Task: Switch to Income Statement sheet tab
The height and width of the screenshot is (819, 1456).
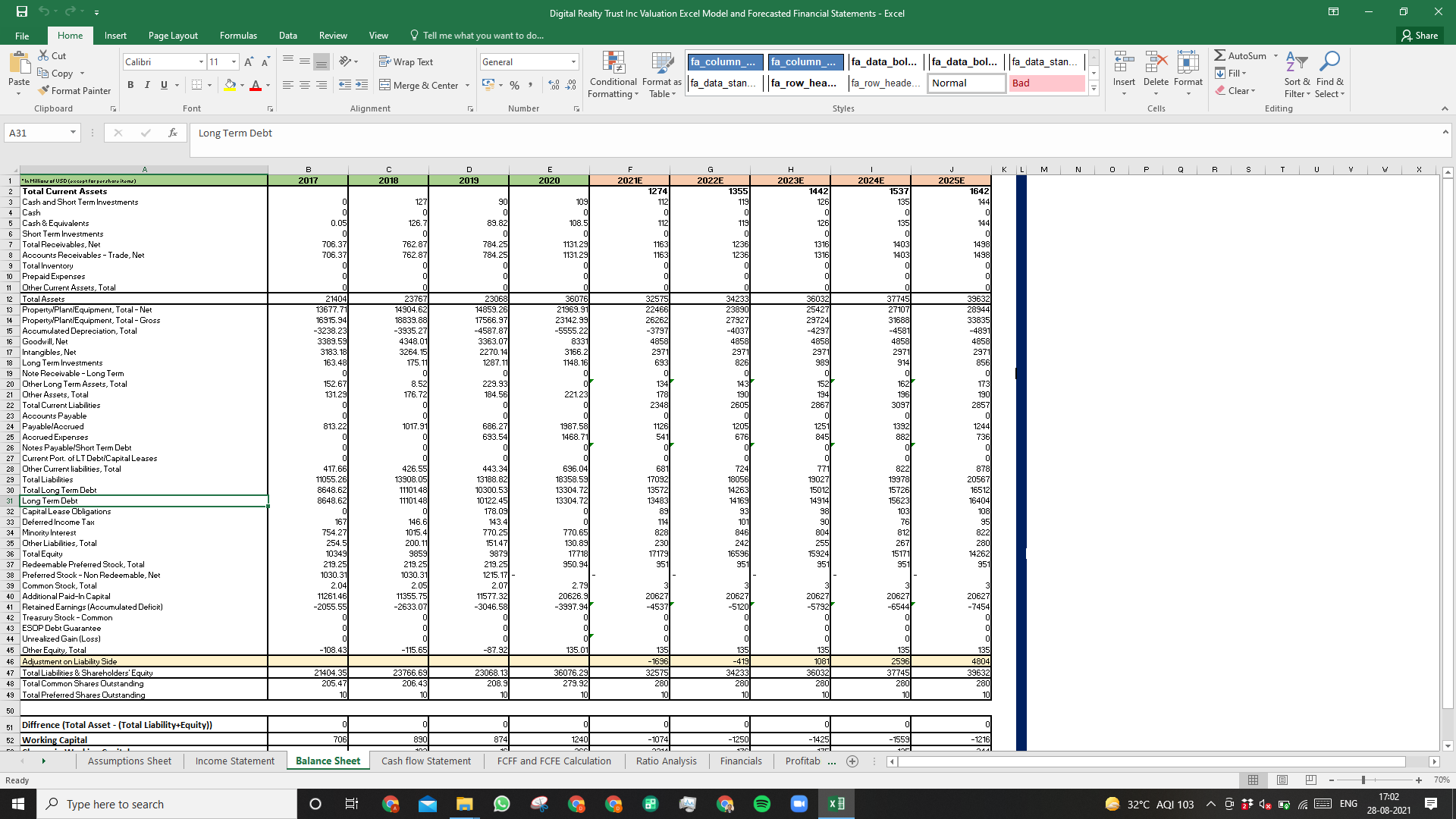Action: (x=235, y=761)
